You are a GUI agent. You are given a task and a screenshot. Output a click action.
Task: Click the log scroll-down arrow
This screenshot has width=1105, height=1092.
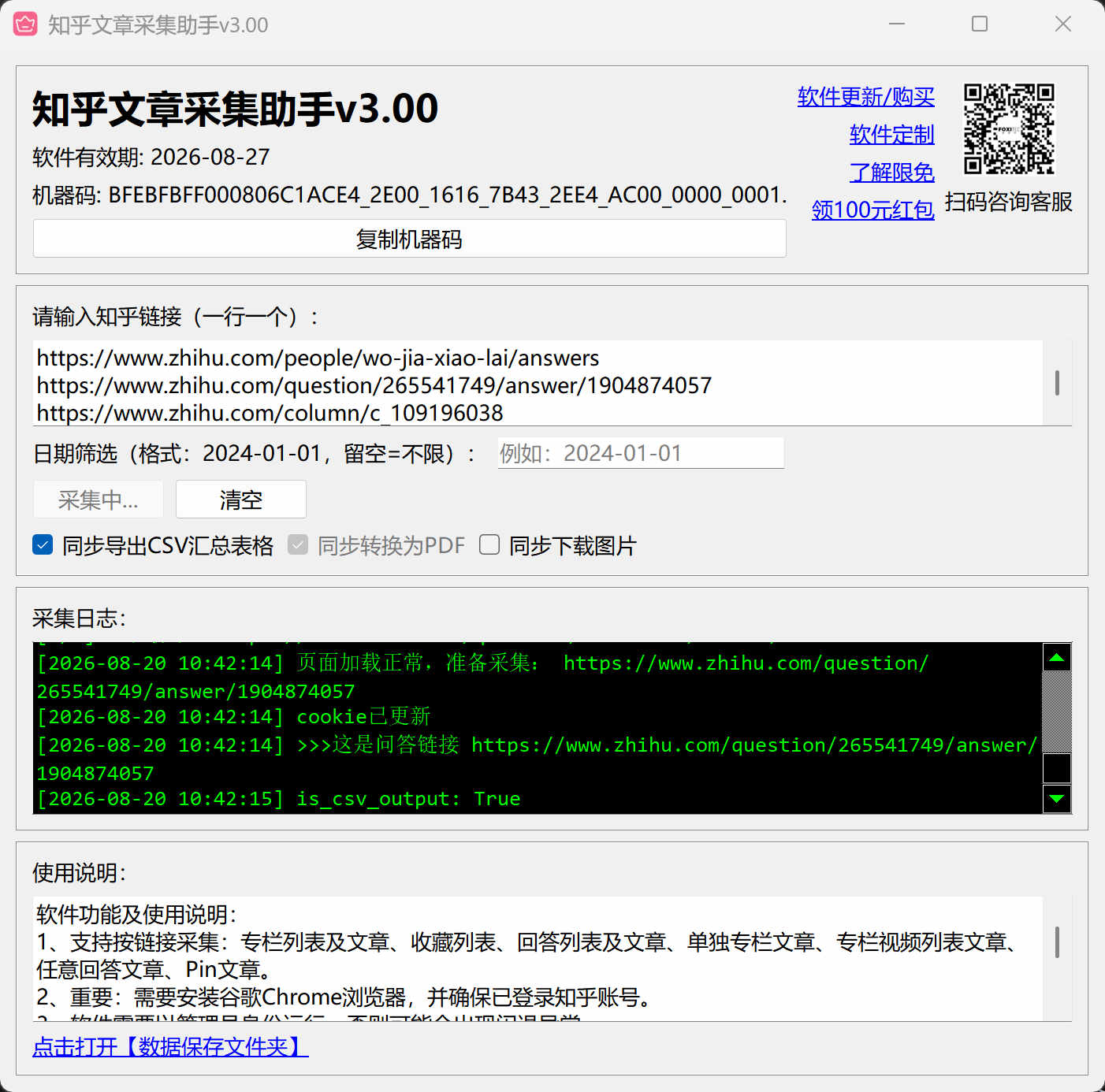point(1057,799)
